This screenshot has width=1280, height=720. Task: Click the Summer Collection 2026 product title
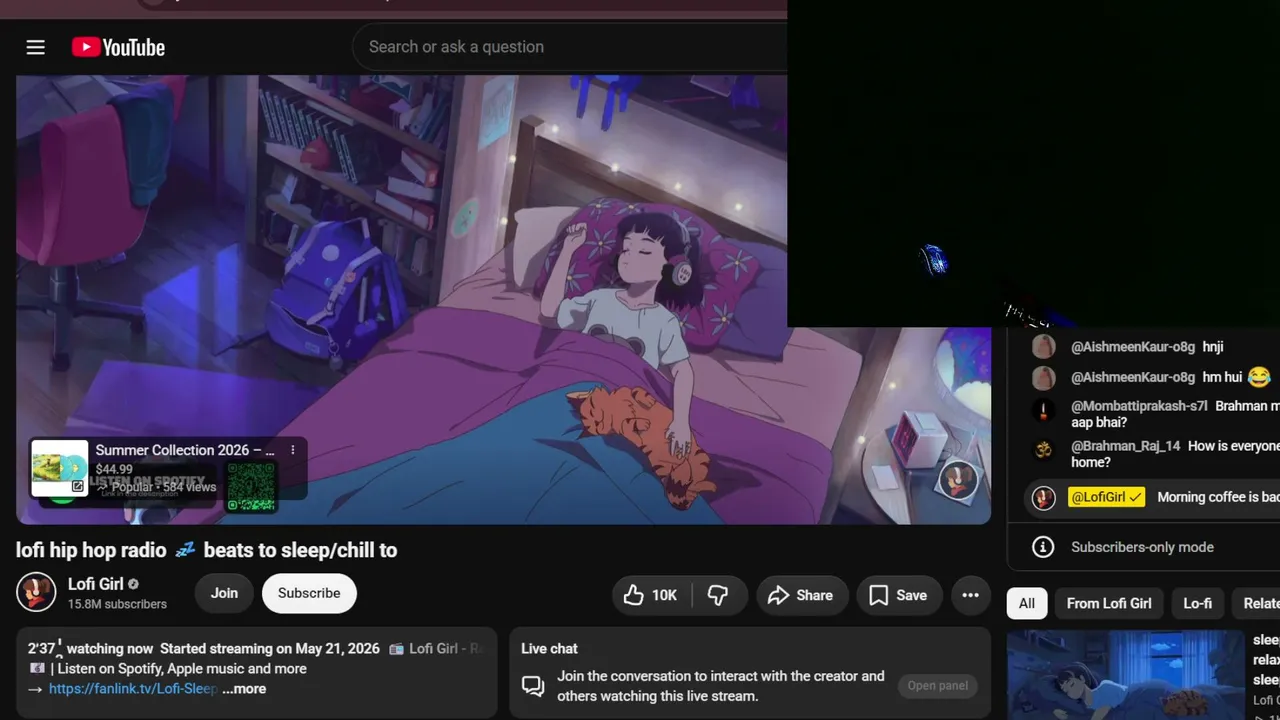[185, 450]
